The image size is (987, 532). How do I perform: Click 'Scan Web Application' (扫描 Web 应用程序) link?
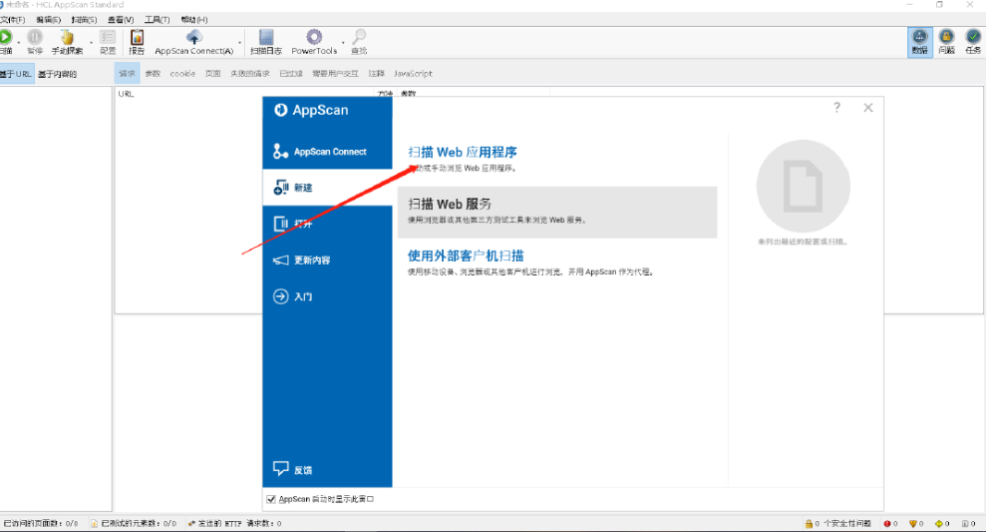point(462,152)
